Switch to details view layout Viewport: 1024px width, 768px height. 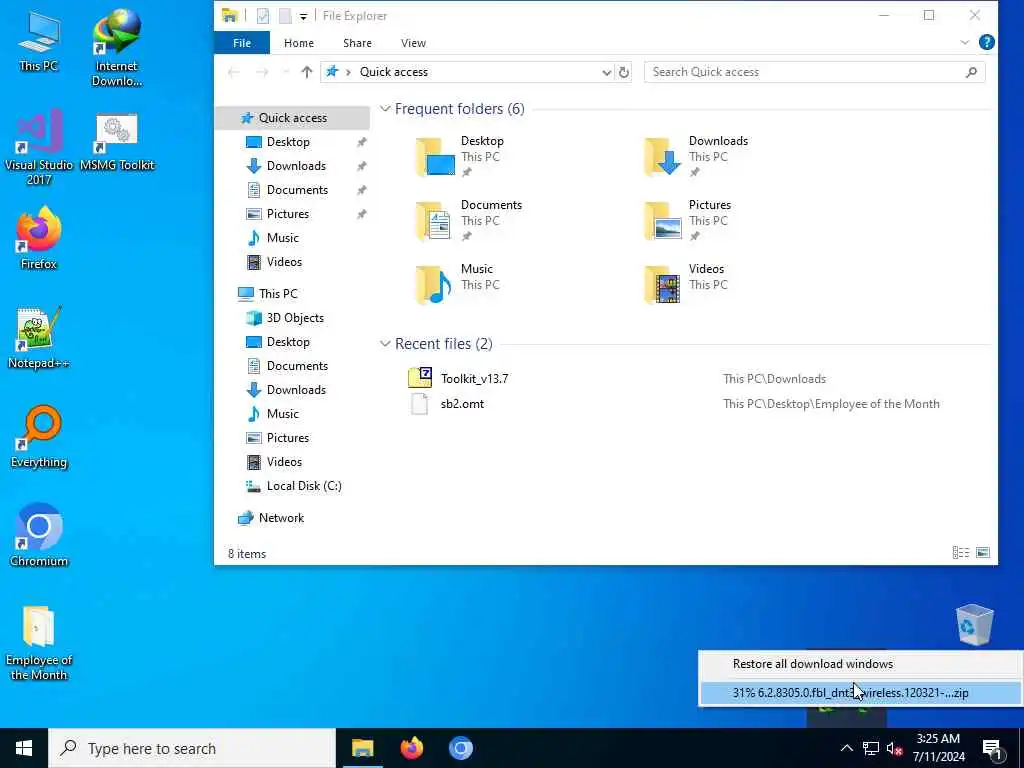pyautogui.click(x=961, y=553)
